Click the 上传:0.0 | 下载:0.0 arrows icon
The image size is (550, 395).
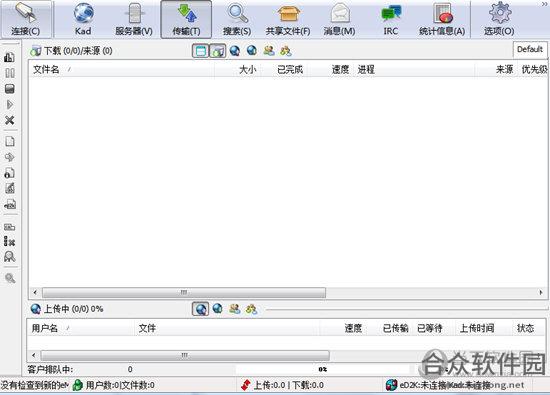(x=246, y=385)
